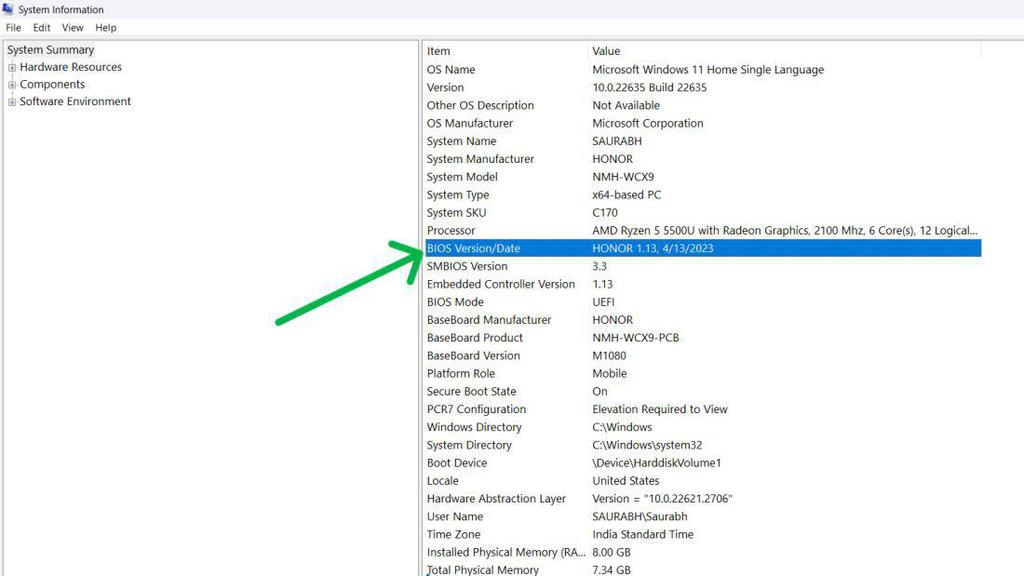Select the SMBIOS Version row

click(x=703, y=266)
